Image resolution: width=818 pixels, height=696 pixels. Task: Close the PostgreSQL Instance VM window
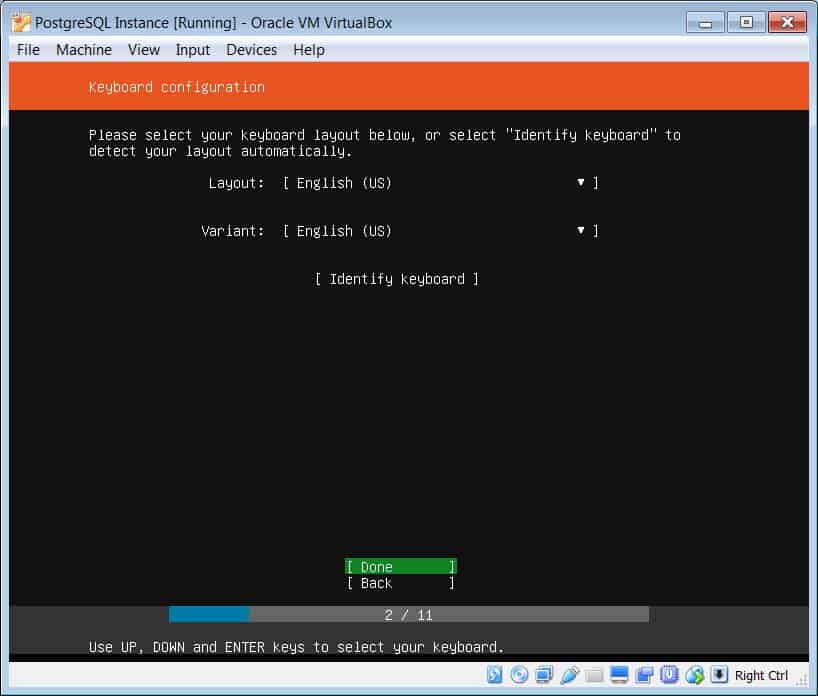click(787, 22)
